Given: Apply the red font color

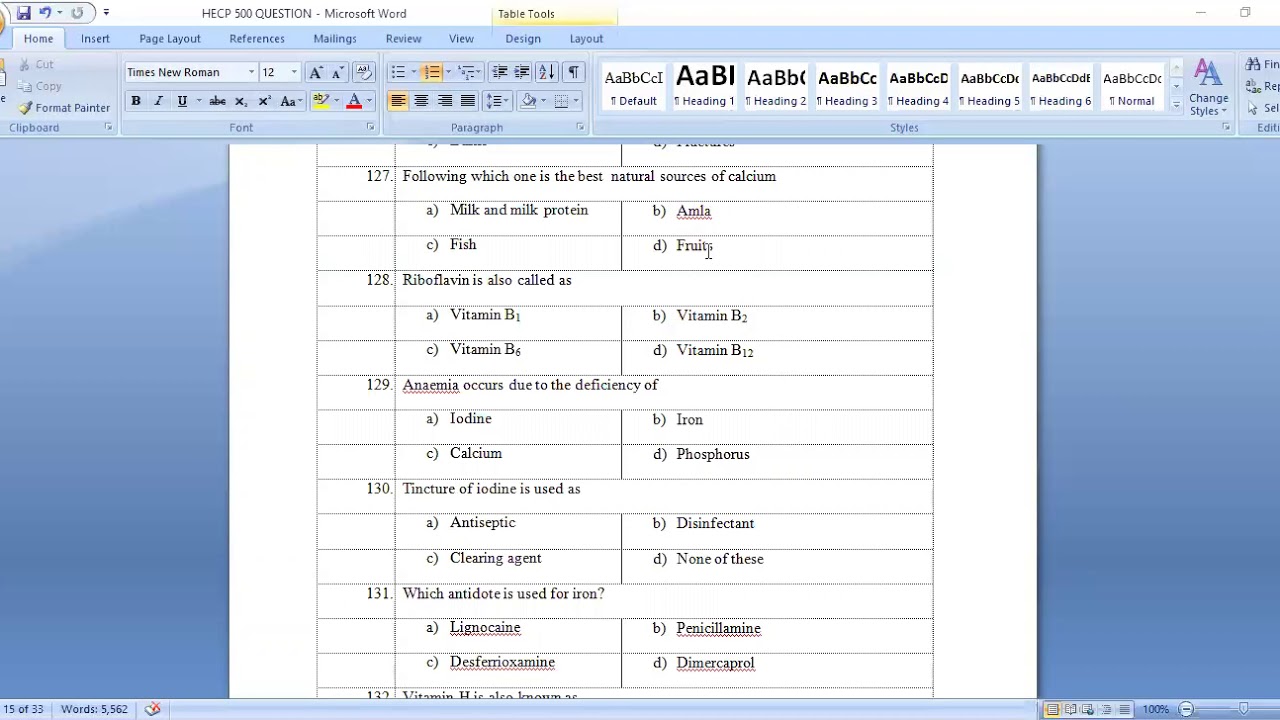Looking at the screenshot, I should [354, 101].
